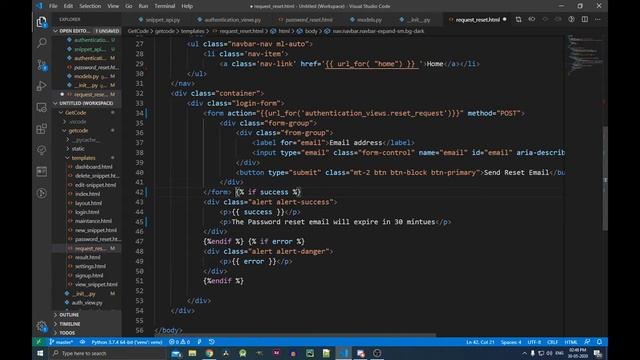
Task: Open the Terminal menu
Action: coord(164,6)
